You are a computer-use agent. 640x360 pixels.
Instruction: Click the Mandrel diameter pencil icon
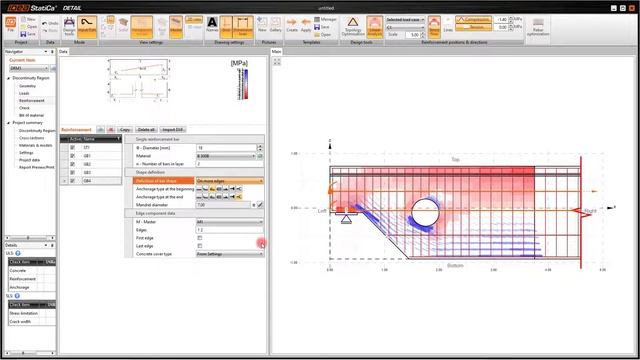pyautogui.click(x=260, y=205)
